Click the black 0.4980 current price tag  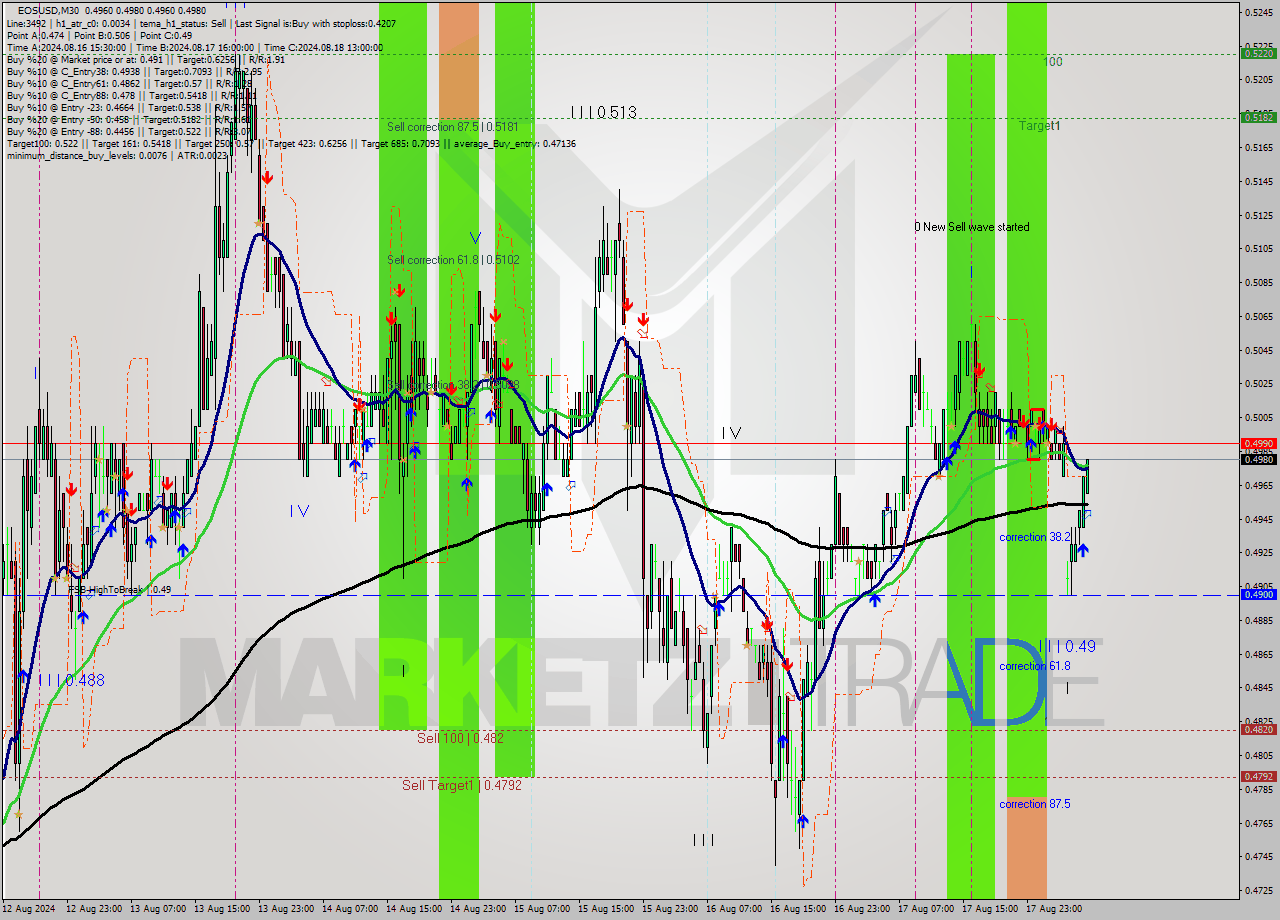[x=1258, y=459]
